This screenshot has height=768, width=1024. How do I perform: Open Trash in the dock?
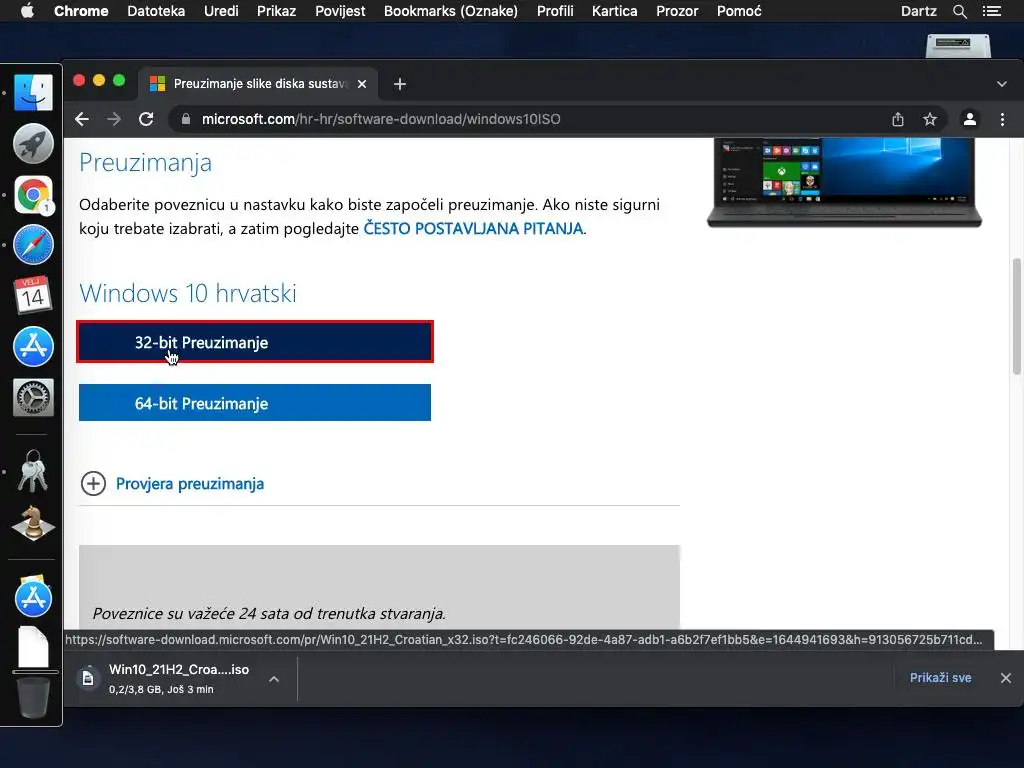click(x=33, y=697)
